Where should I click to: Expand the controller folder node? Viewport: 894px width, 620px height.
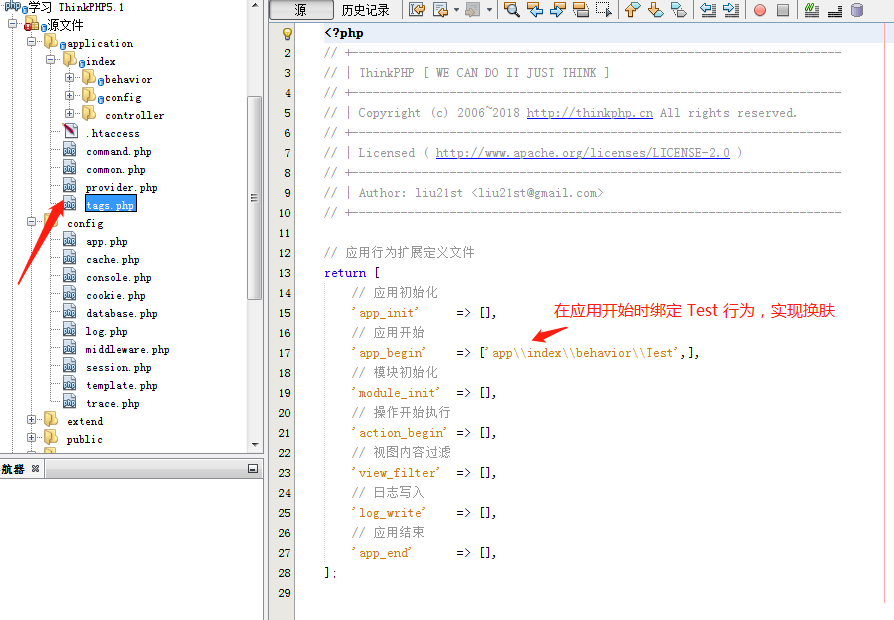tap(69, 113)
